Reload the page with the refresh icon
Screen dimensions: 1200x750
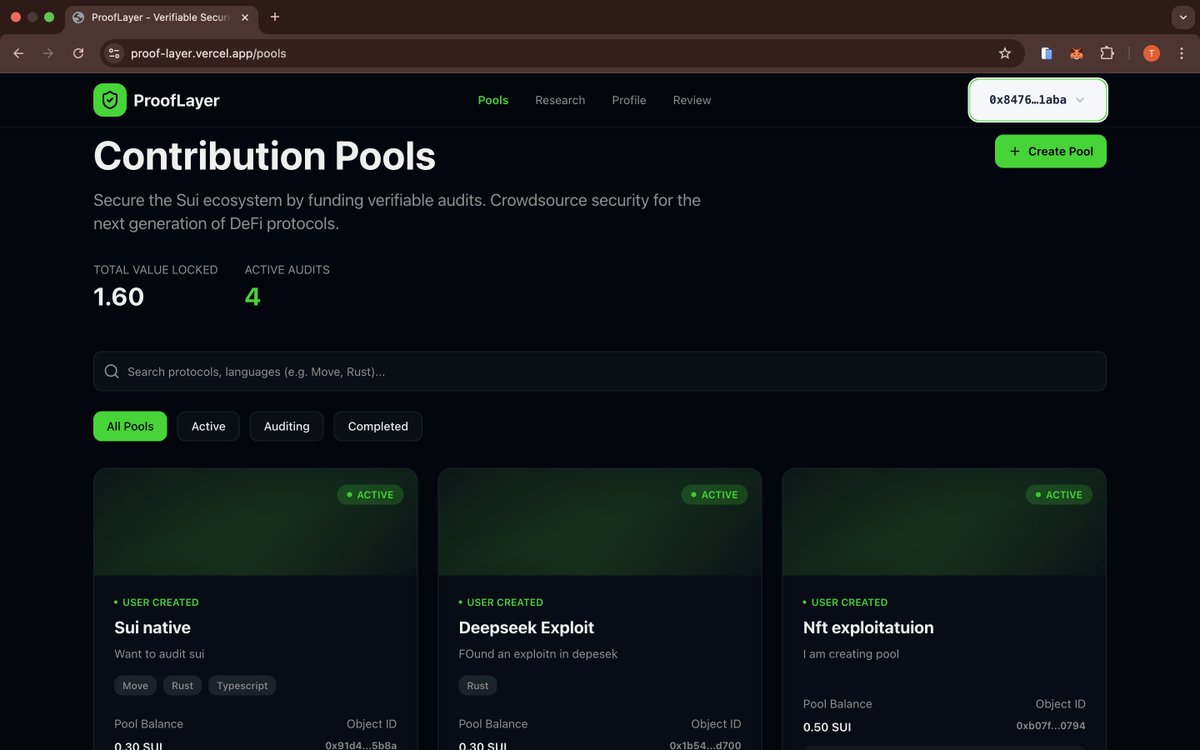(x=78, y=53)
